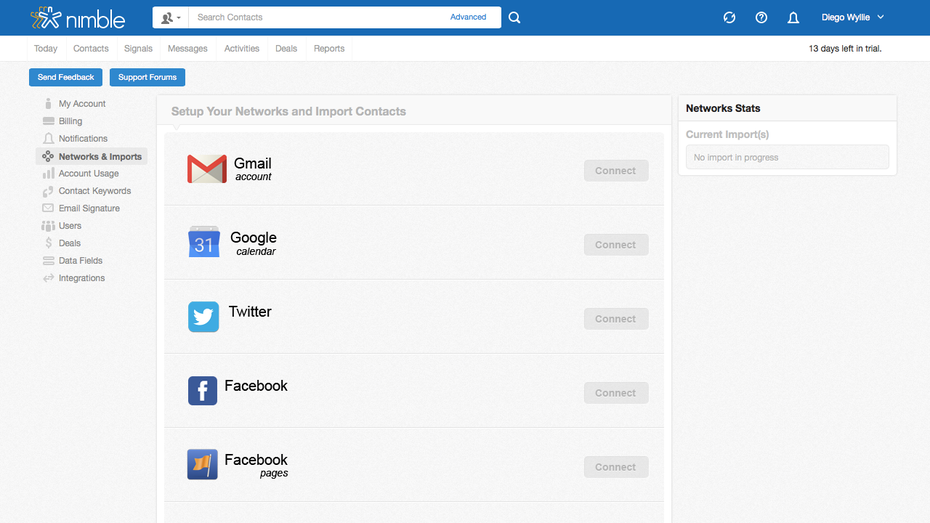Open the Messages tab
This screenshot has height=523, width=930.
click(x=187, y=49)
